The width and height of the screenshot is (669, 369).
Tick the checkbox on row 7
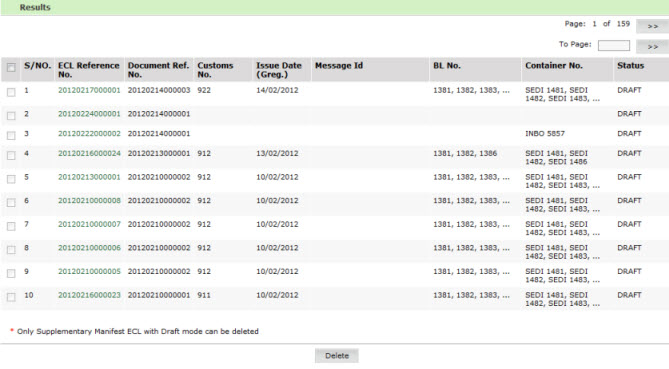tap(11, 226)
